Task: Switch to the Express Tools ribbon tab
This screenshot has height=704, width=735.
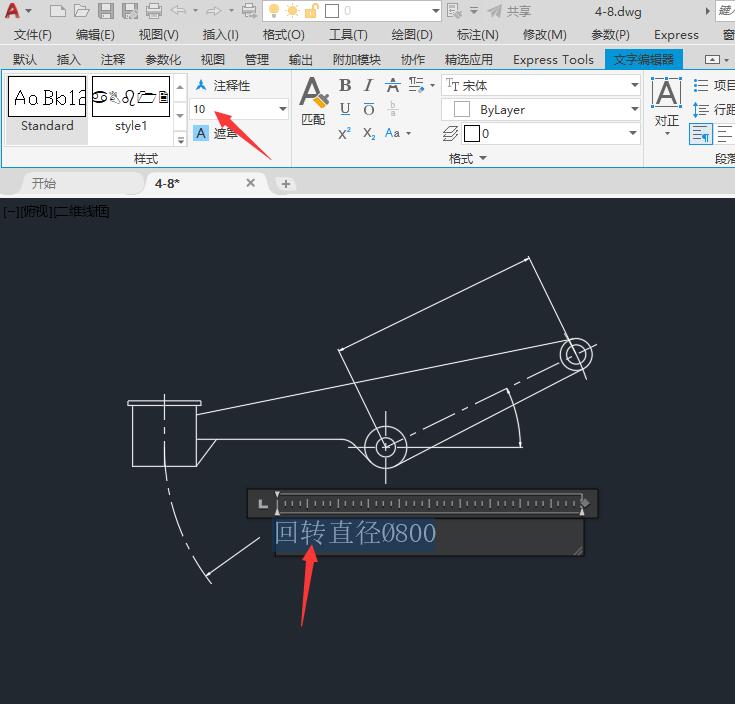Action: point(553,60)
